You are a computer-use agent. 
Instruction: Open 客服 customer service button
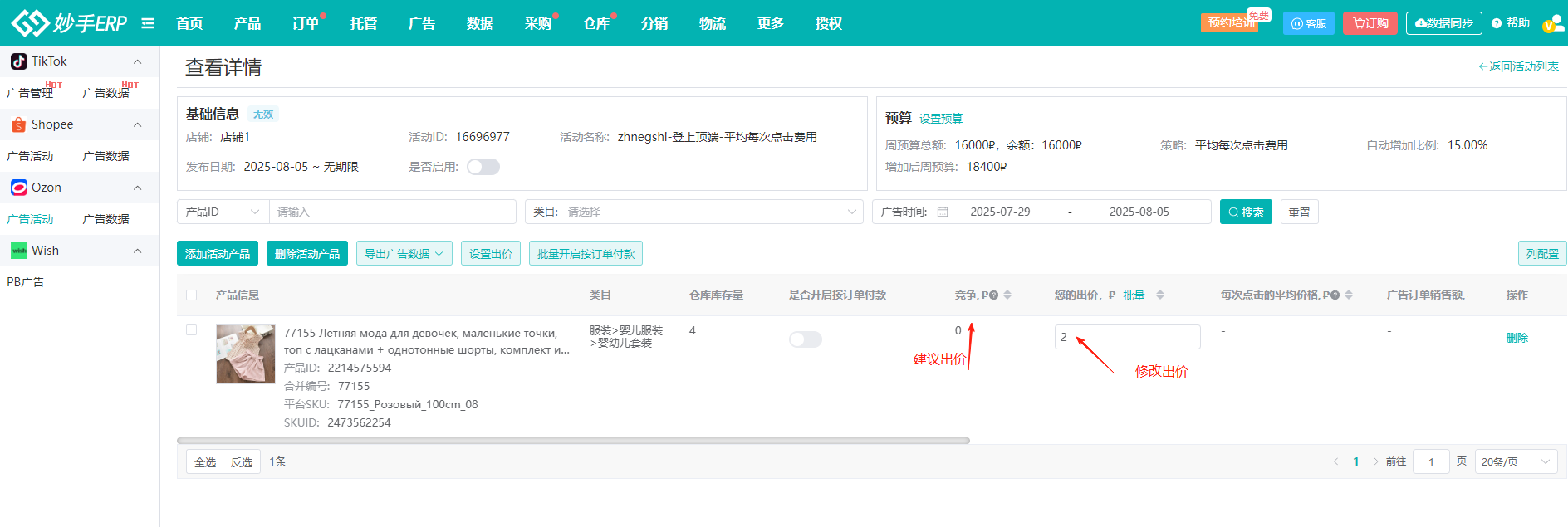pos(1308,23)
